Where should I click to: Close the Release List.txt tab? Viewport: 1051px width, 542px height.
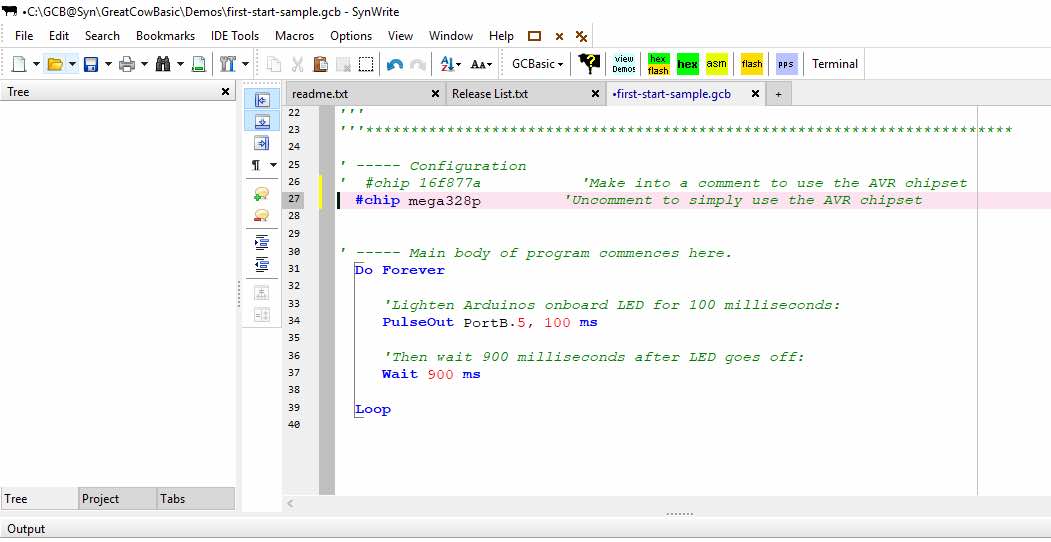pos(595,94)
